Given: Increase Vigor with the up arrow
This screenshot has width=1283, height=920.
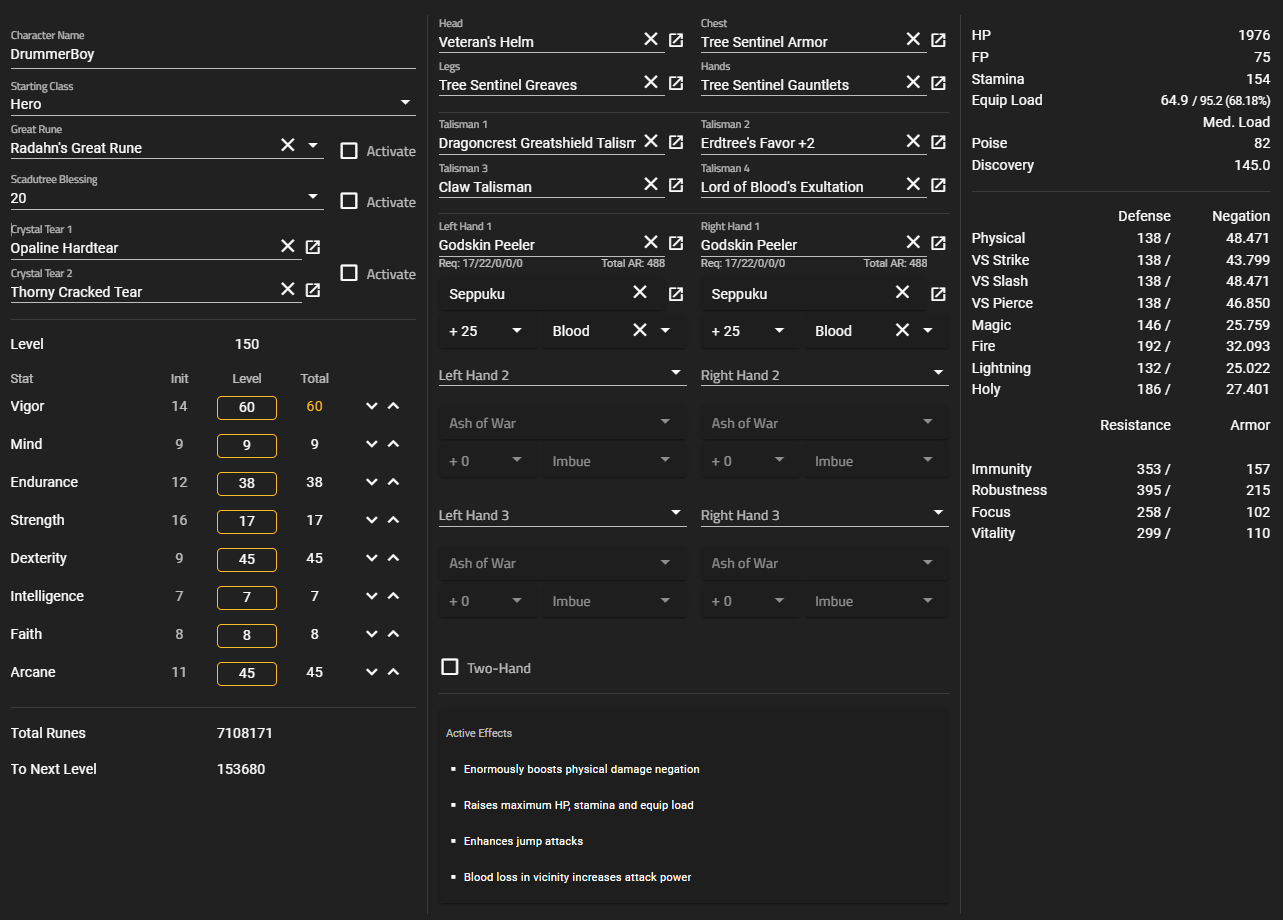Looking at the screenshot, I should [393, 407].
